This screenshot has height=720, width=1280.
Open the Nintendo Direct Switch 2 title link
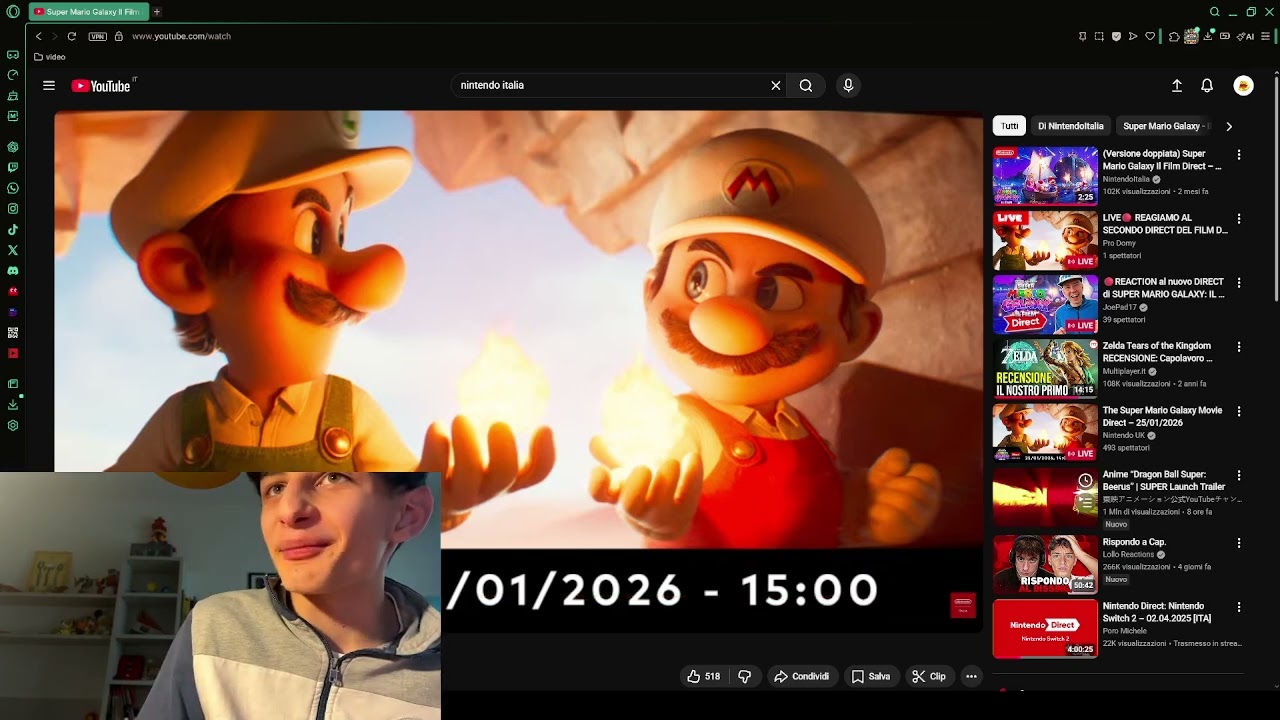1157,612
